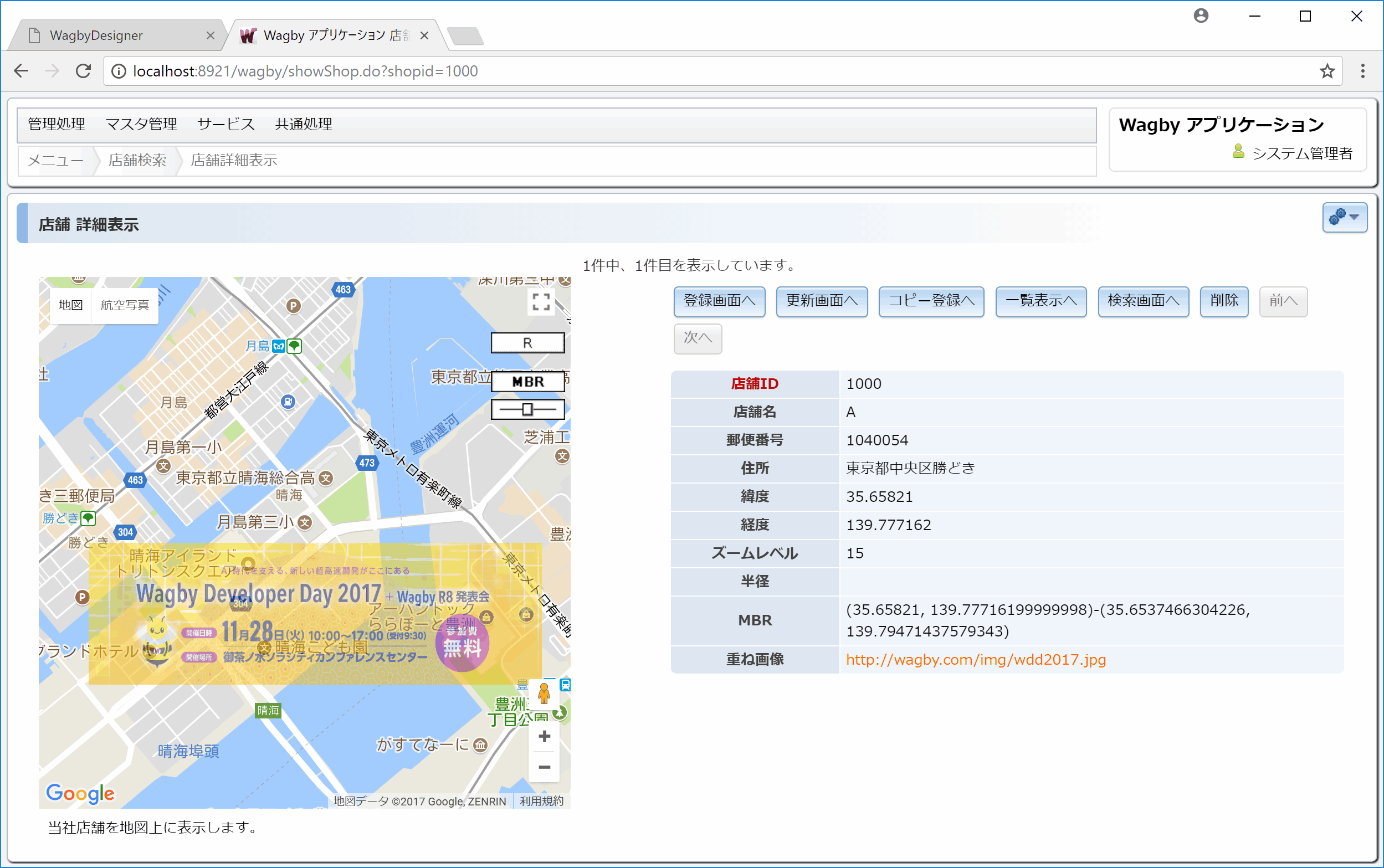The image size is (1384, 868).
Task: Click the MBR coordinates value cell
Action: [x=1091, y=620]
